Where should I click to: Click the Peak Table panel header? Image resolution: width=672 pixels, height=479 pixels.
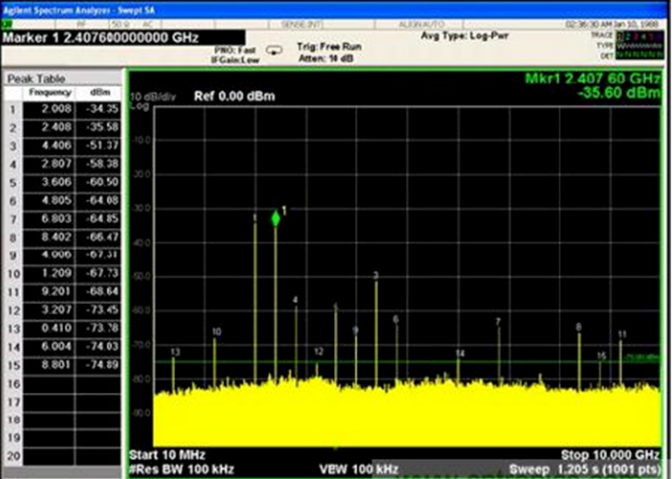[x=35, y=78]
